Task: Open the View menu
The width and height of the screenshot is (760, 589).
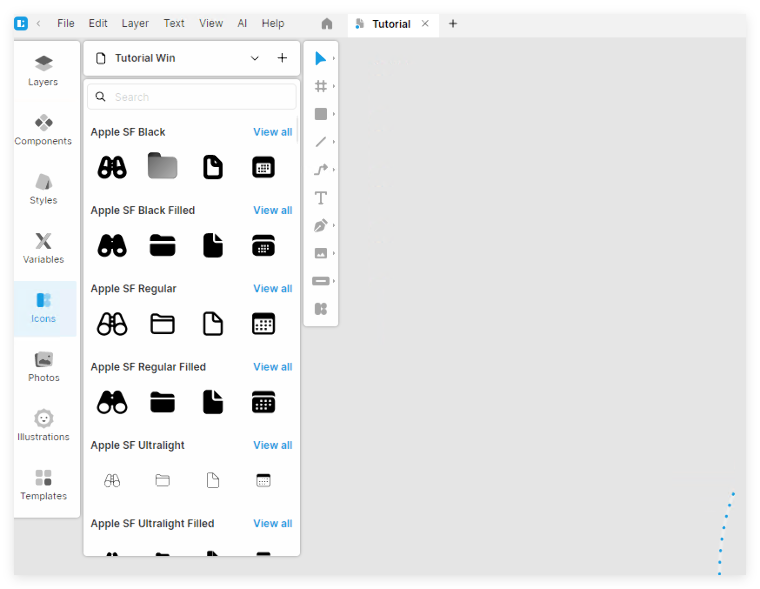Action: point(211,23)
